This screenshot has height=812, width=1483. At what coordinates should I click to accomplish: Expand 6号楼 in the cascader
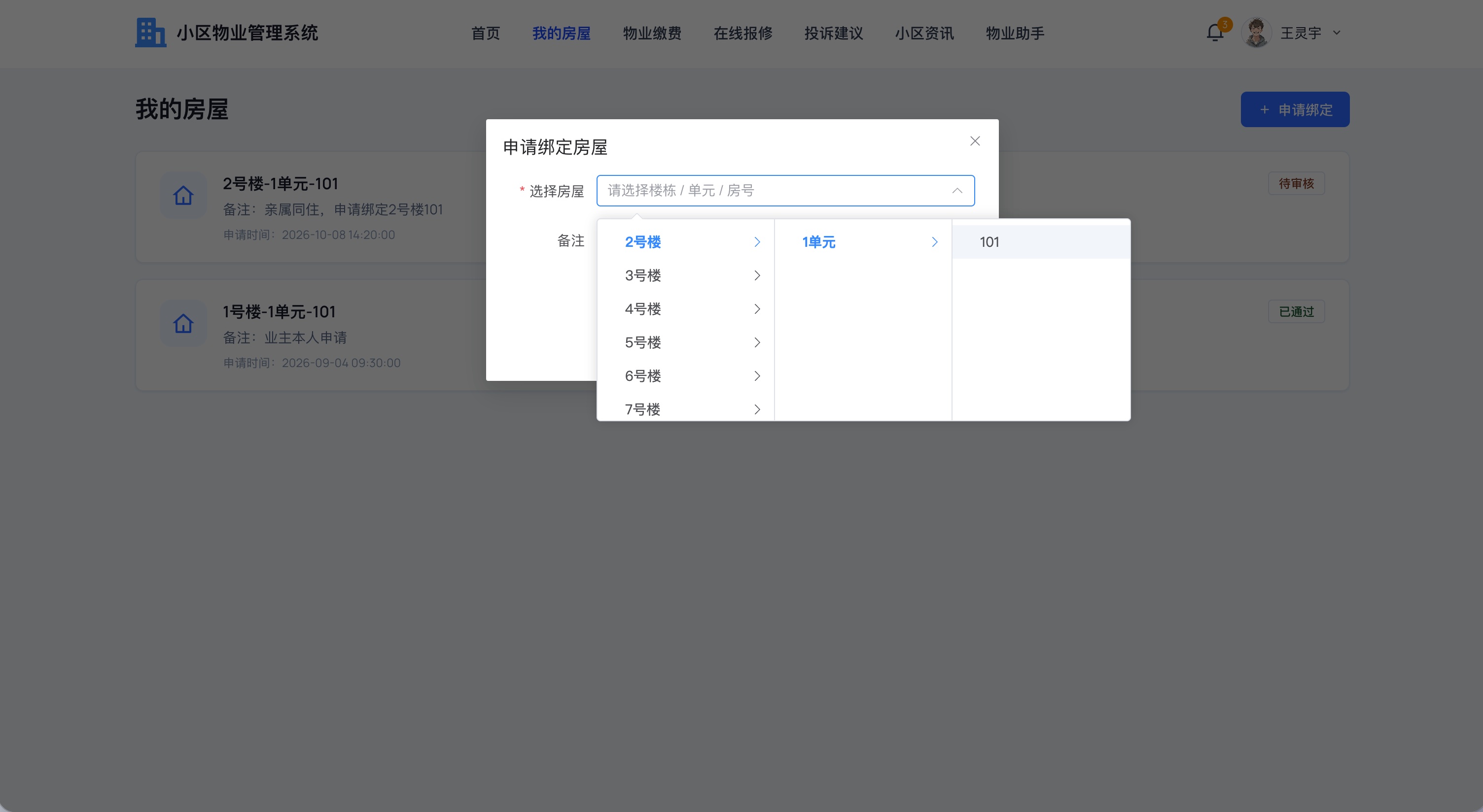[685, 375]
